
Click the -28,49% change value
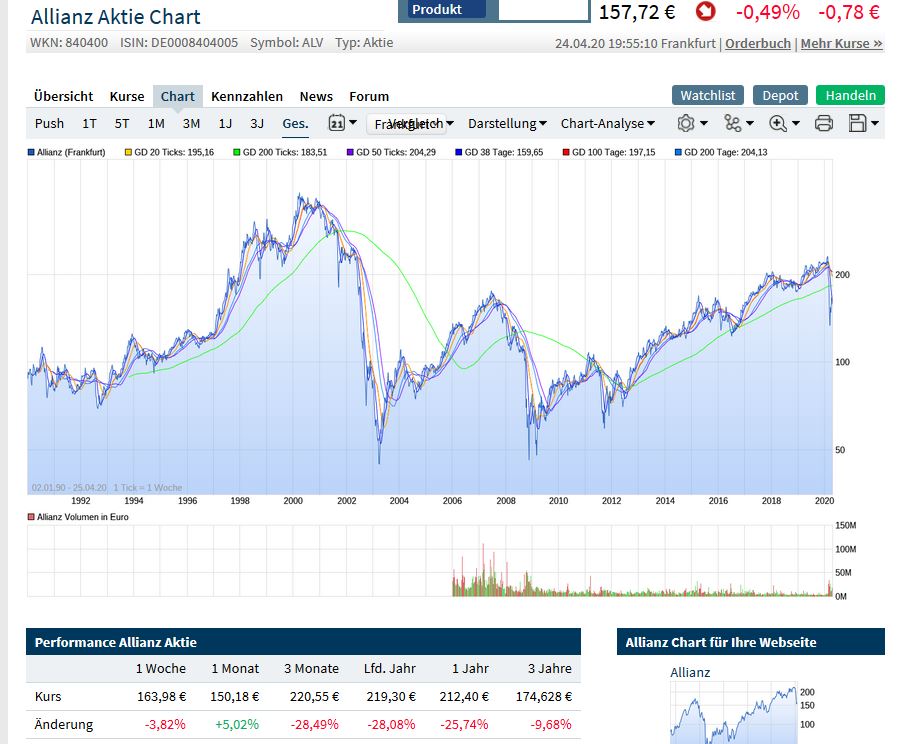[315, 725]
